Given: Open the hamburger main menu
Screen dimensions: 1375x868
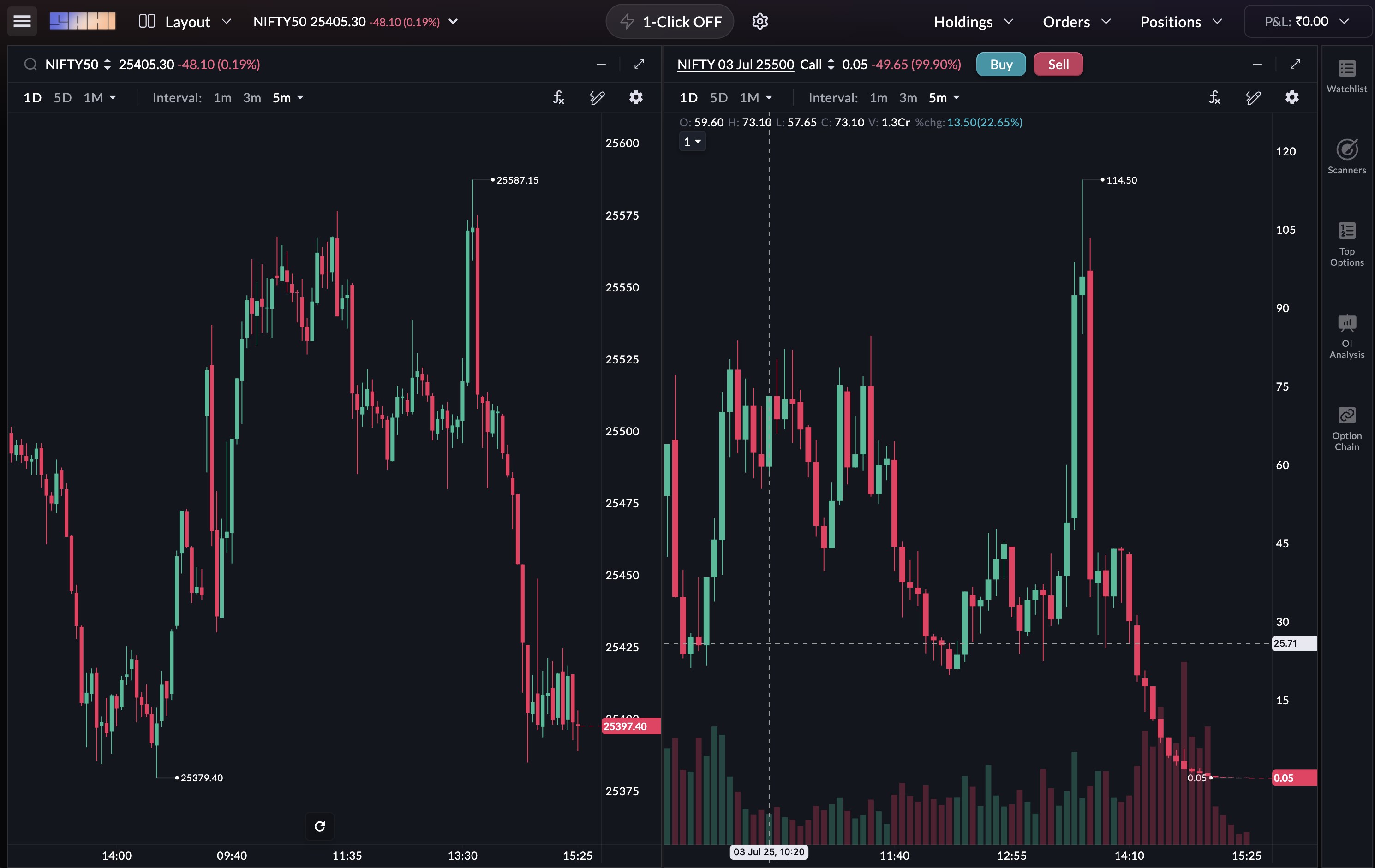Looking at the screenshot, I should click(x=22, y=21).
